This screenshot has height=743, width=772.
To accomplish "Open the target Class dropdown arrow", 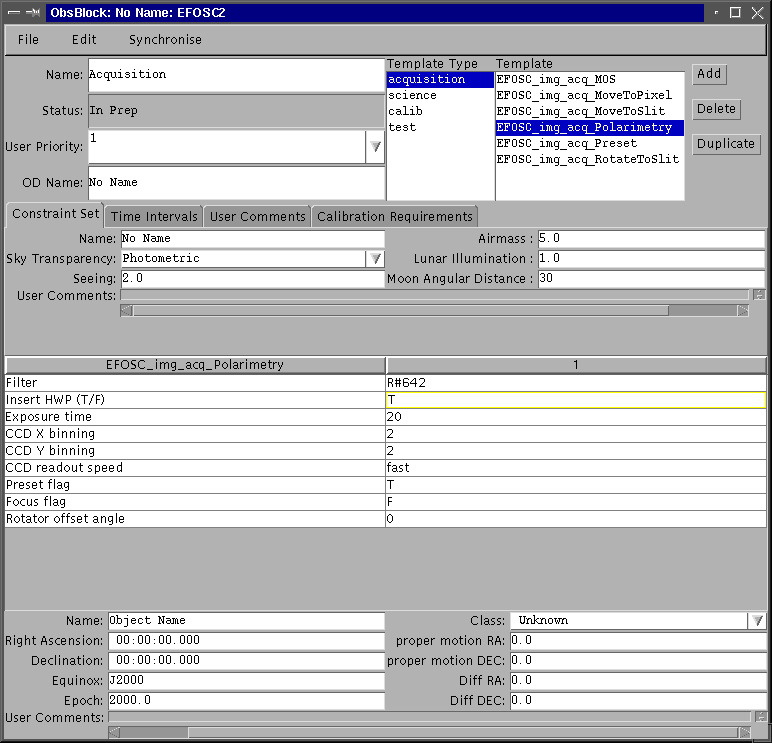I will click(757, 620).
